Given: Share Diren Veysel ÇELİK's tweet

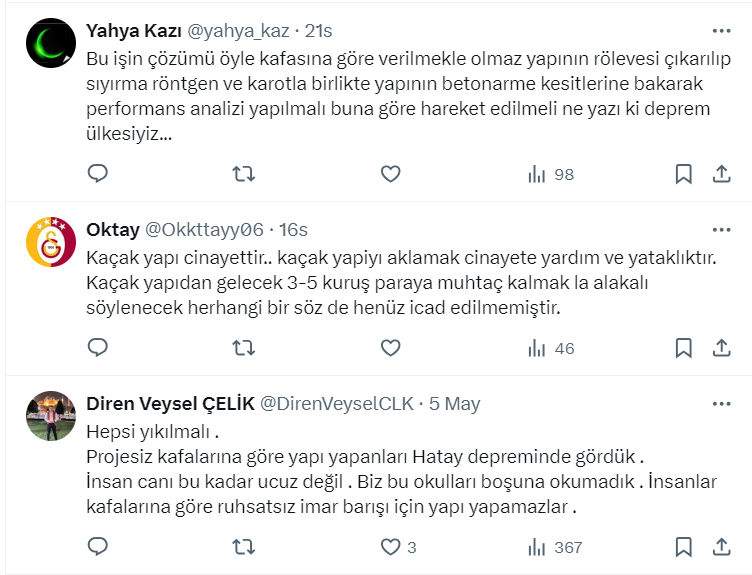Looking at the screenshot, I should point(720,547).
